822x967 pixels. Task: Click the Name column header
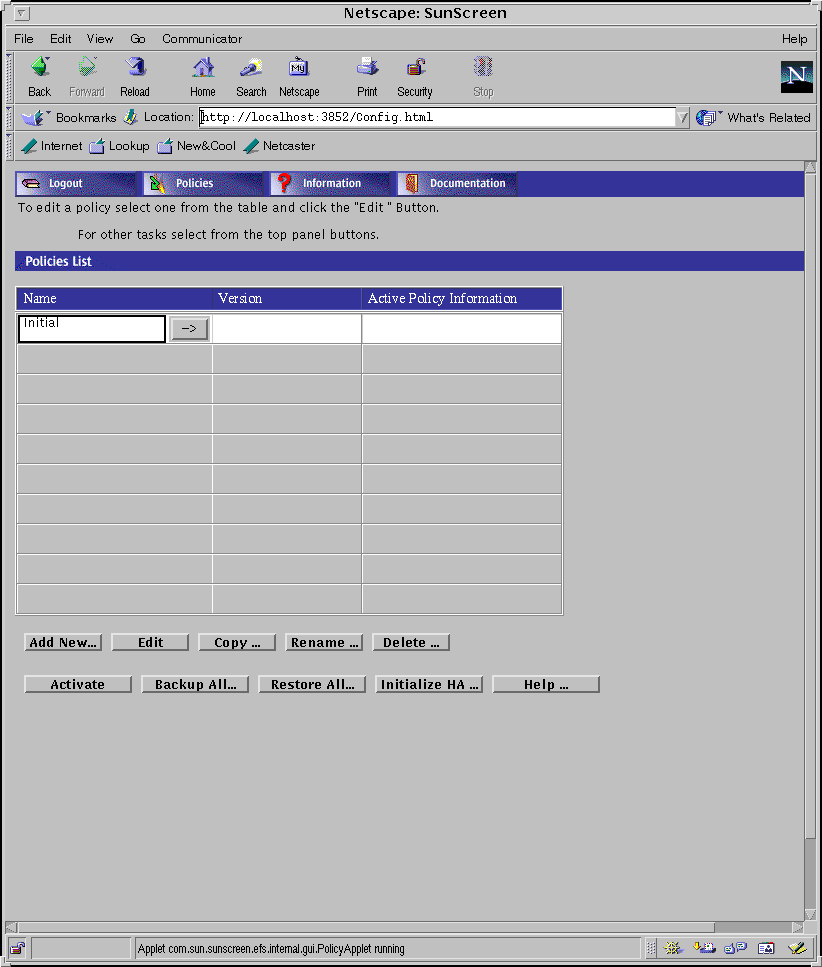[x=115, y=298]
